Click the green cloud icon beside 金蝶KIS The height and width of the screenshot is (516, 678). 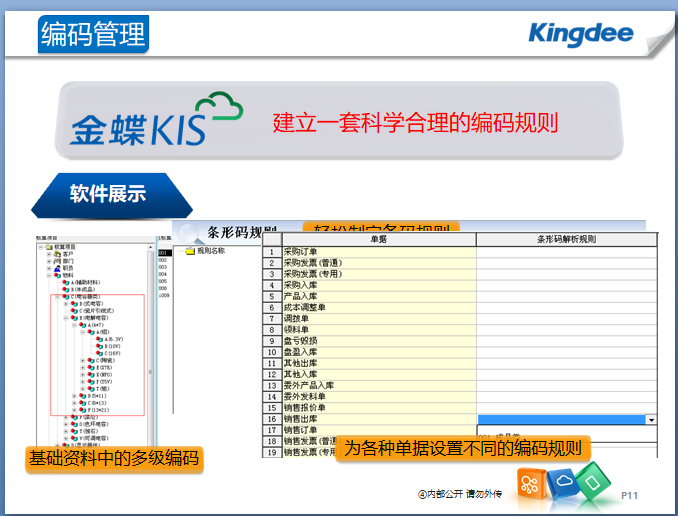coord(219,109)
